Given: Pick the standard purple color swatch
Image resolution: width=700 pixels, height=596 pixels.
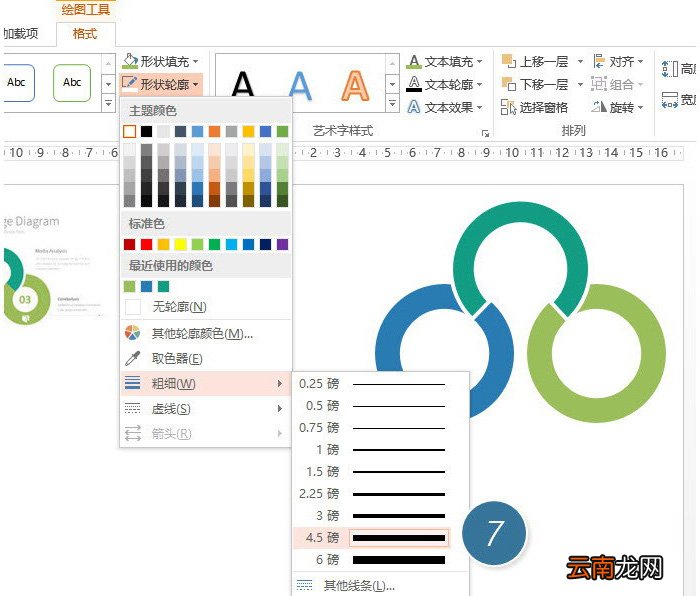Looking at the screenshot, I should coord(282,244).
